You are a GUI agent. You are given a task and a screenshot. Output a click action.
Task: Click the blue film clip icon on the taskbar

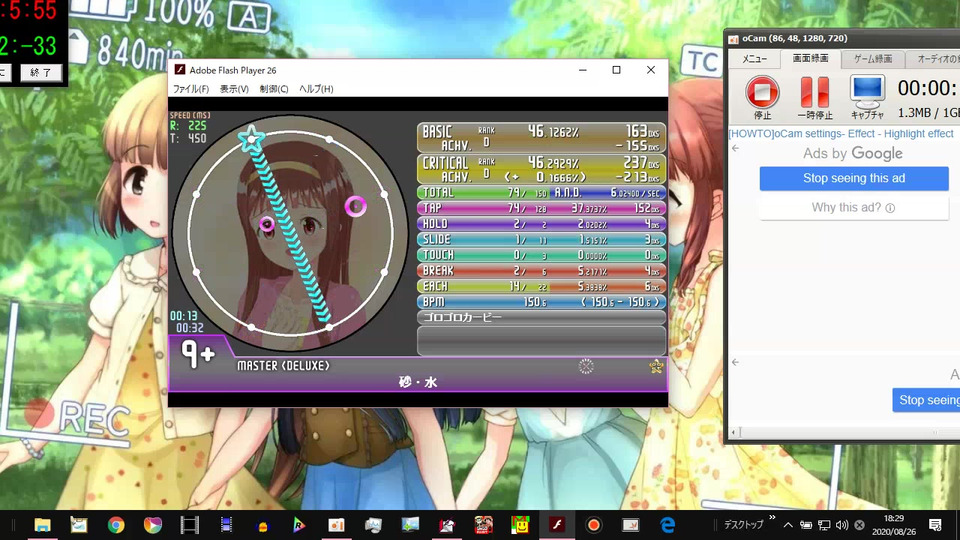coord(226,525)
